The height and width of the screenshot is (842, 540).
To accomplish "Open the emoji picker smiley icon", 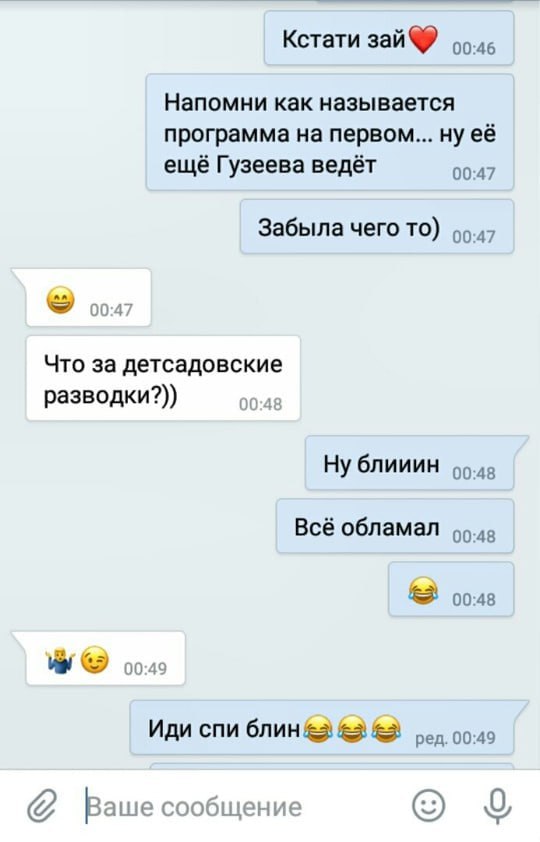I will pyautogui.click(x=428, y=805).
